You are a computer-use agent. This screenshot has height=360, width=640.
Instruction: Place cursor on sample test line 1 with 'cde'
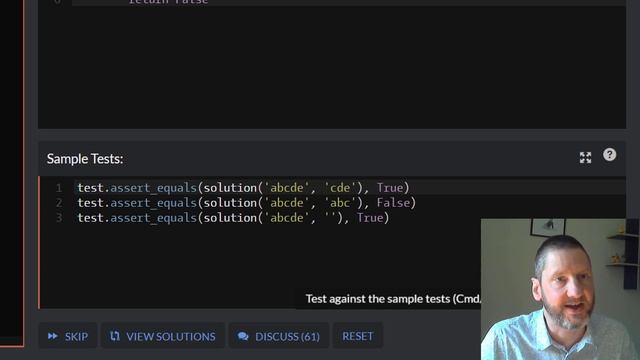click(243, 188)
